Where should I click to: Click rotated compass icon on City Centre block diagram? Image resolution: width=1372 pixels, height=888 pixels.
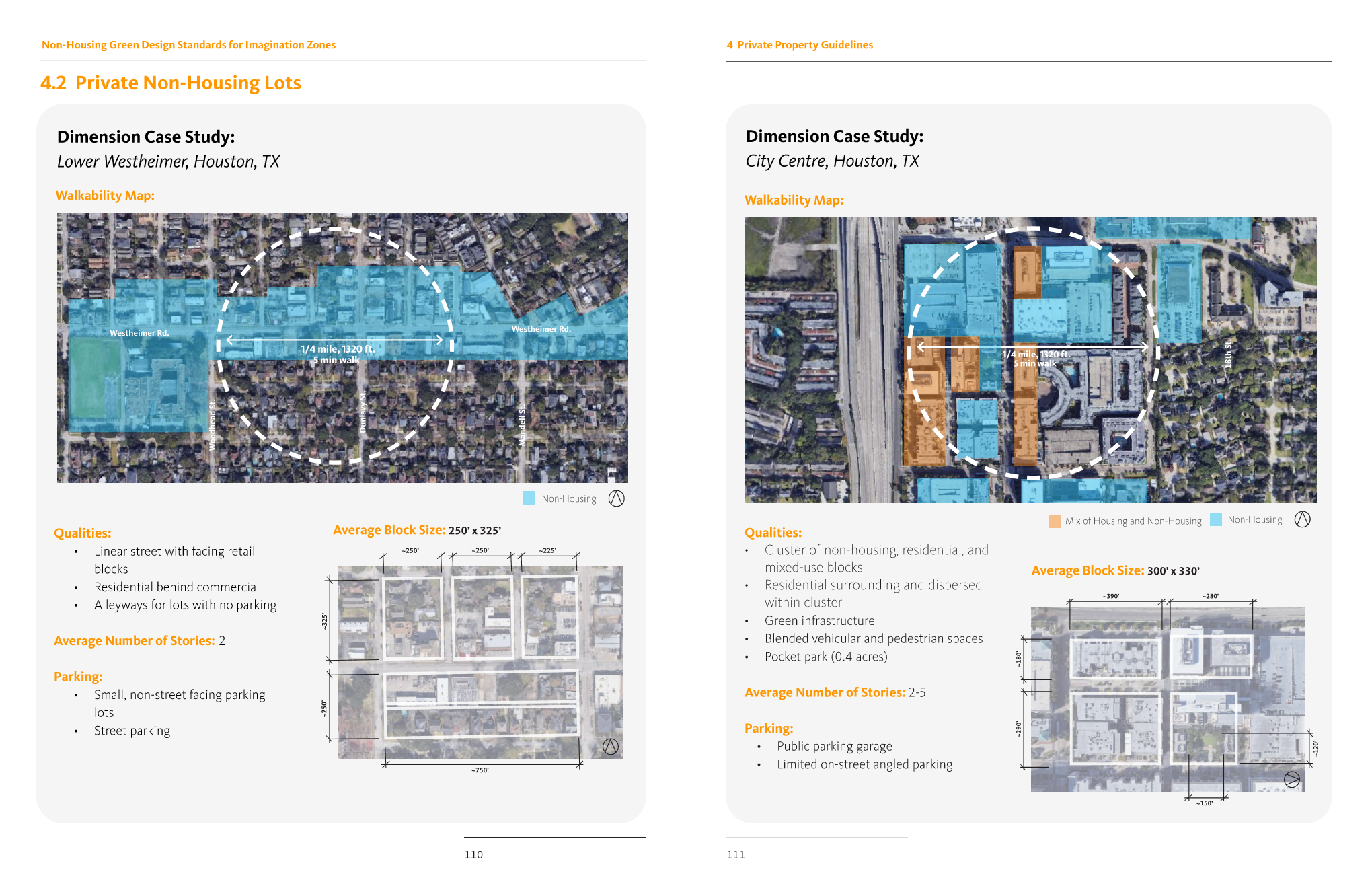pos(1291,780)
